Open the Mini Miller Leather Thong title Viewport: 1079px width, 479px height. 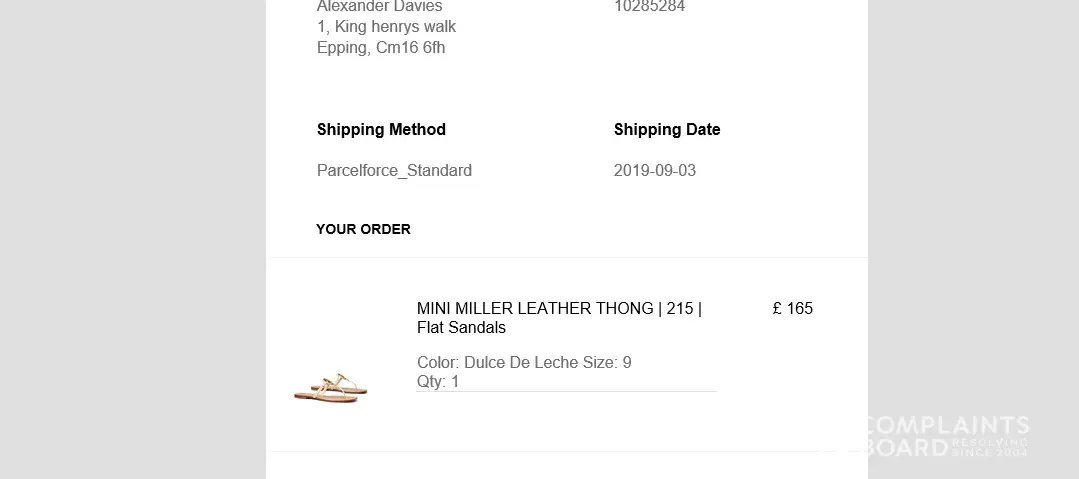(x=535, y=308)
